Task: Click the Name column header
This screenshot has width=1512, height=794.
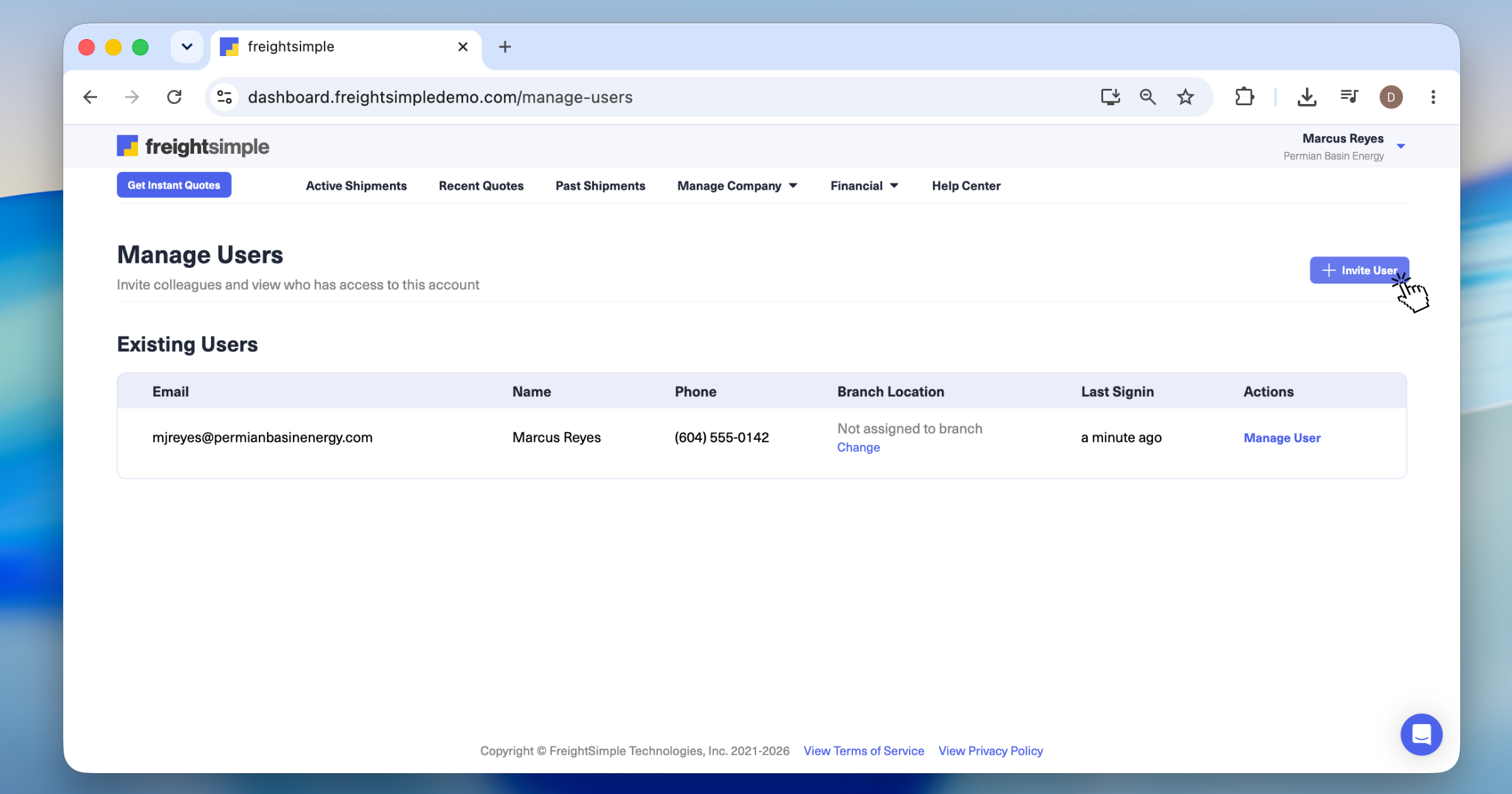Action: 531,391
